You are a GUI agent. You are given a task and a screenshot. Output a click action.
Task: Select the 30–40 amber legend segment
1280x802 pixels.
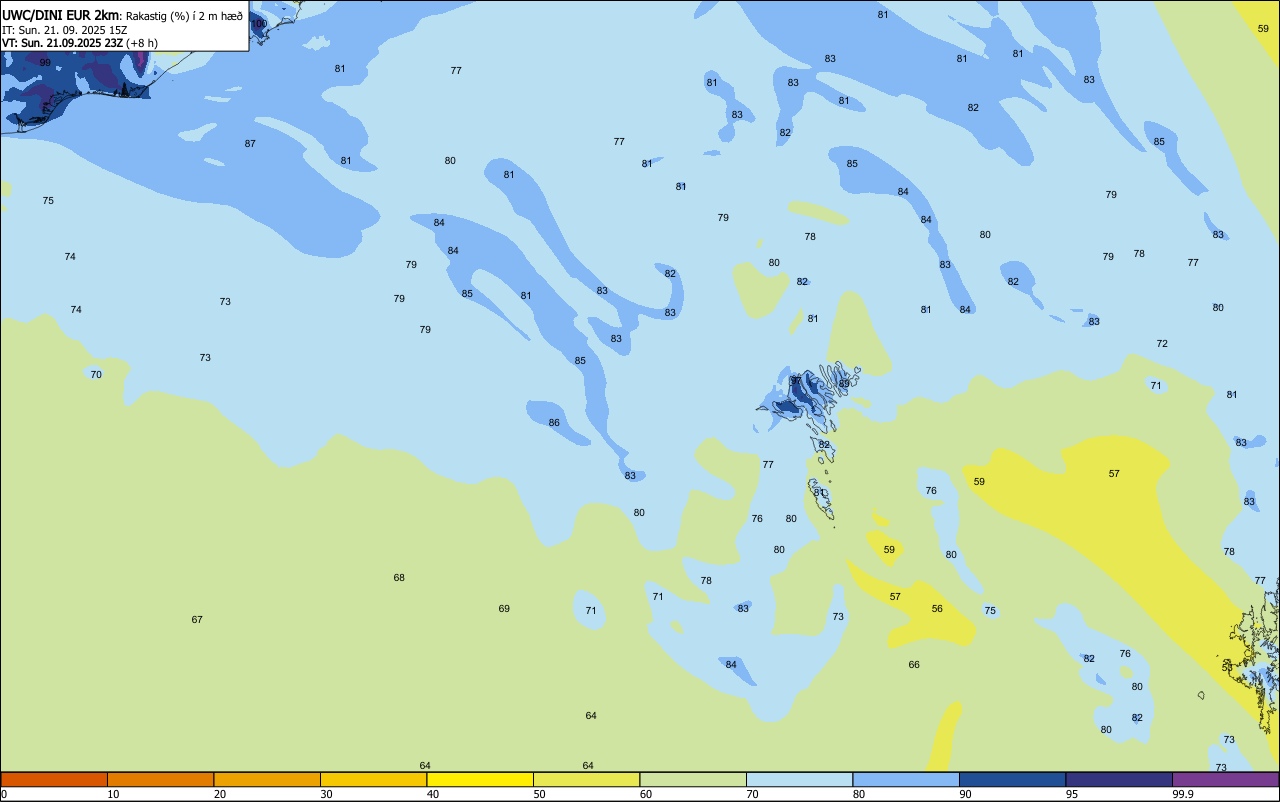(x=373, y=779)
